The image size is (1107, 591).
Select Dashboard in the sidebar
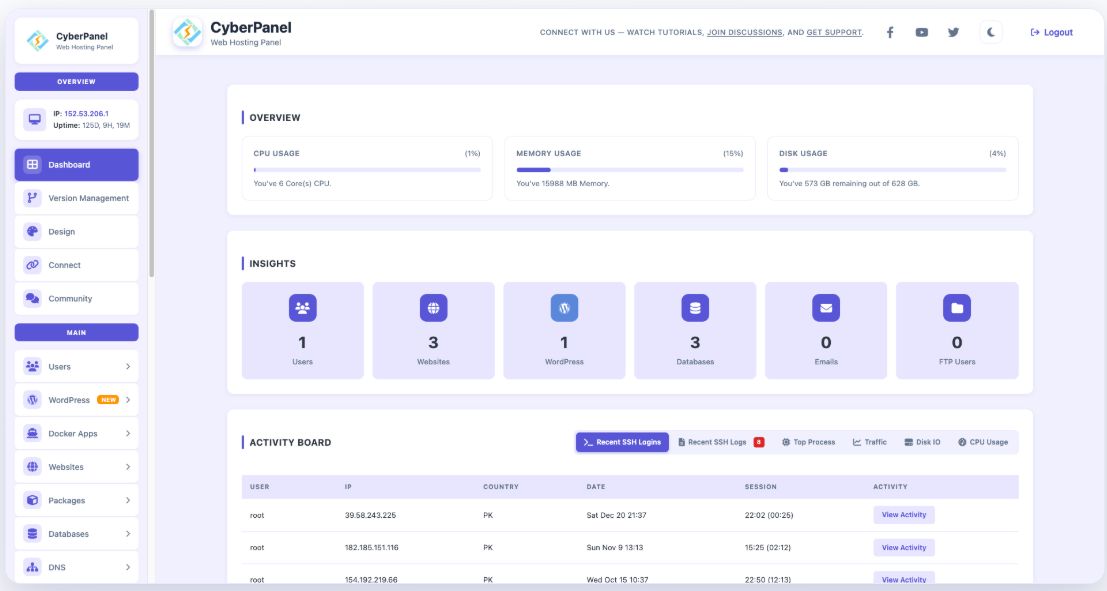pos(76,165)
